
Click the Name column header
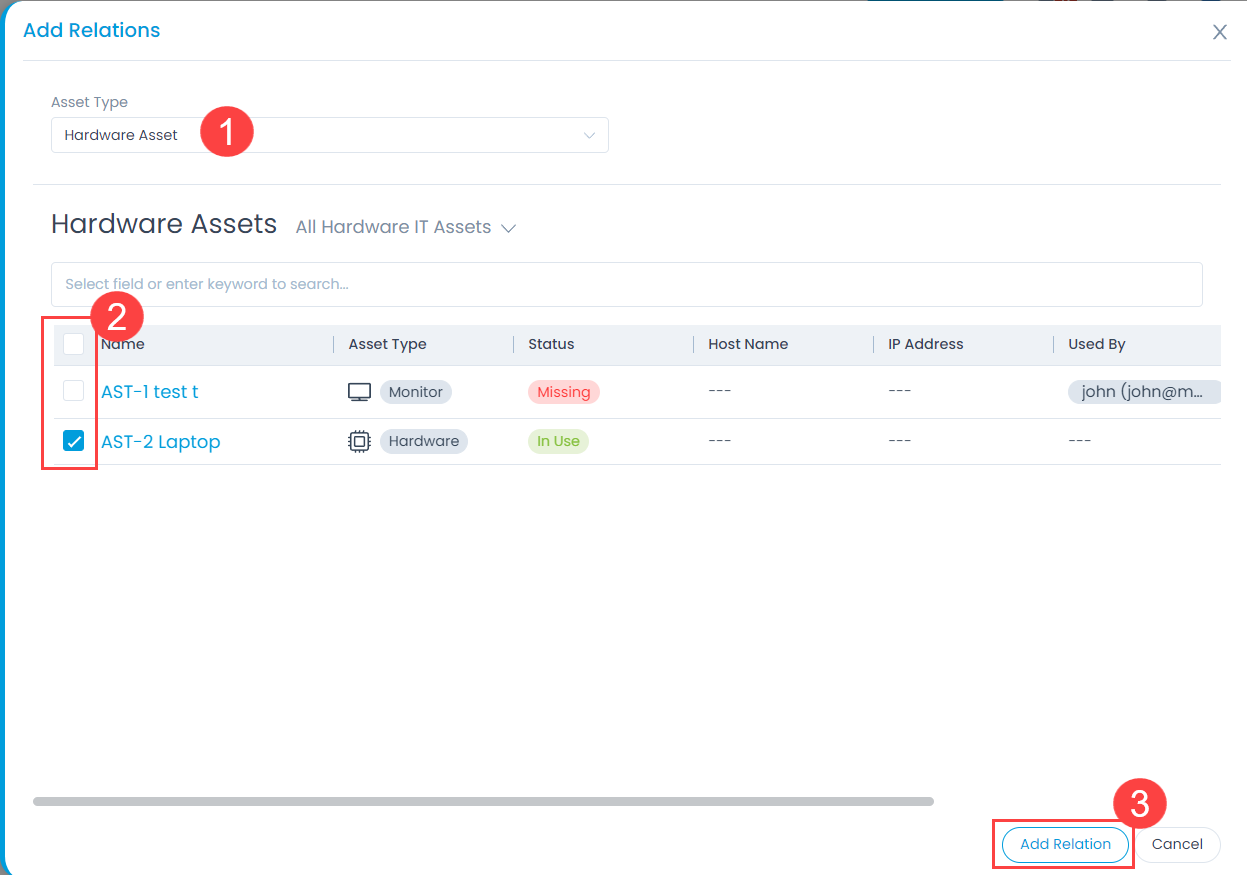click(x=122, y=343)
